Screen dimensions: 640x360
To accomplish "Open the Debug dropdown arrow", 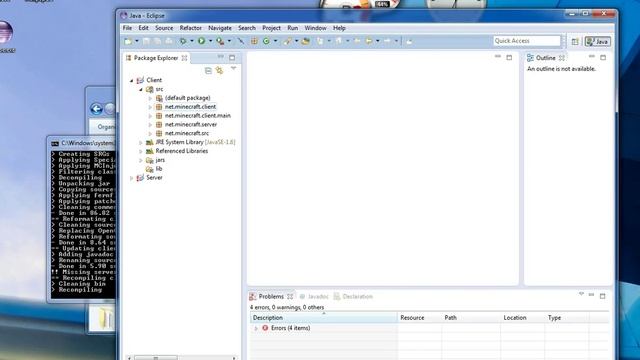I will click(x=191, y=41).
